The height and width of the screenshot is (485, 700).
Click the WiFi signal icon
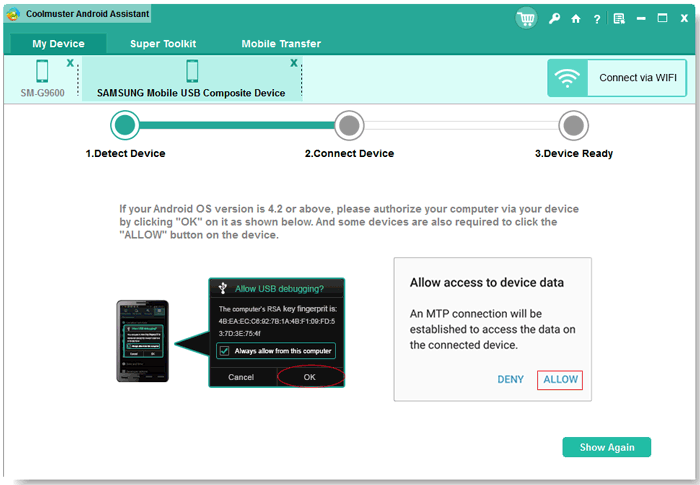(x=567, y=78)
